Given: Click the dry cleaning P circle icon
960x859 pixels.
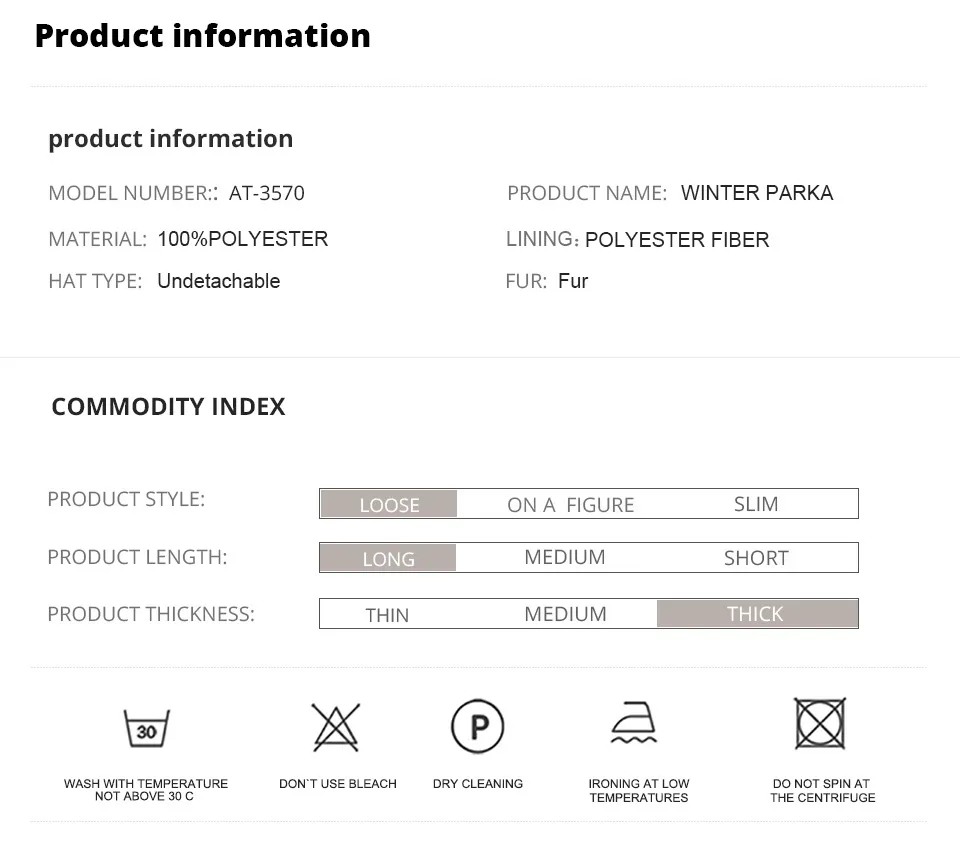Looking at the screenshot, I should tap(477, 726).
